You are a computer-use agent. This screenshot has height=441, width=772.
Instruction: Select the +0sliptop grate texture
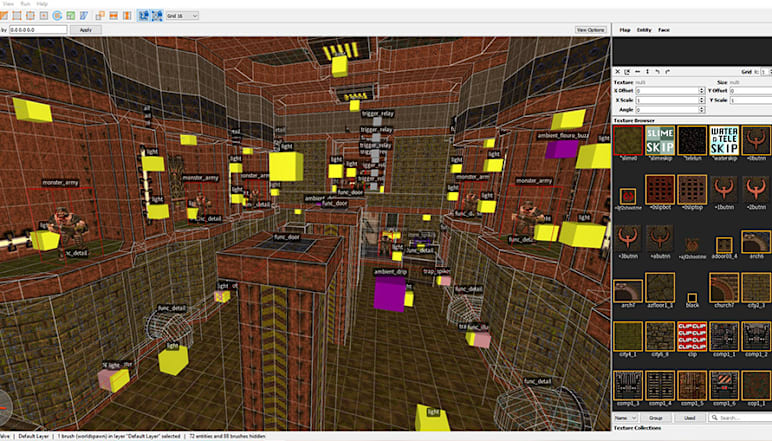[x=692, y=189]
